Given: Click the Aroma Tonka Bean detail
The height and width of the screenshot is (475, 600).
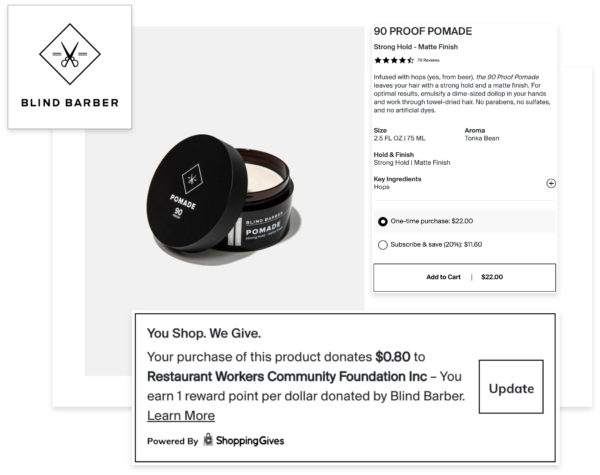Looking at the screenshot, I should click(x=482, y=134).
